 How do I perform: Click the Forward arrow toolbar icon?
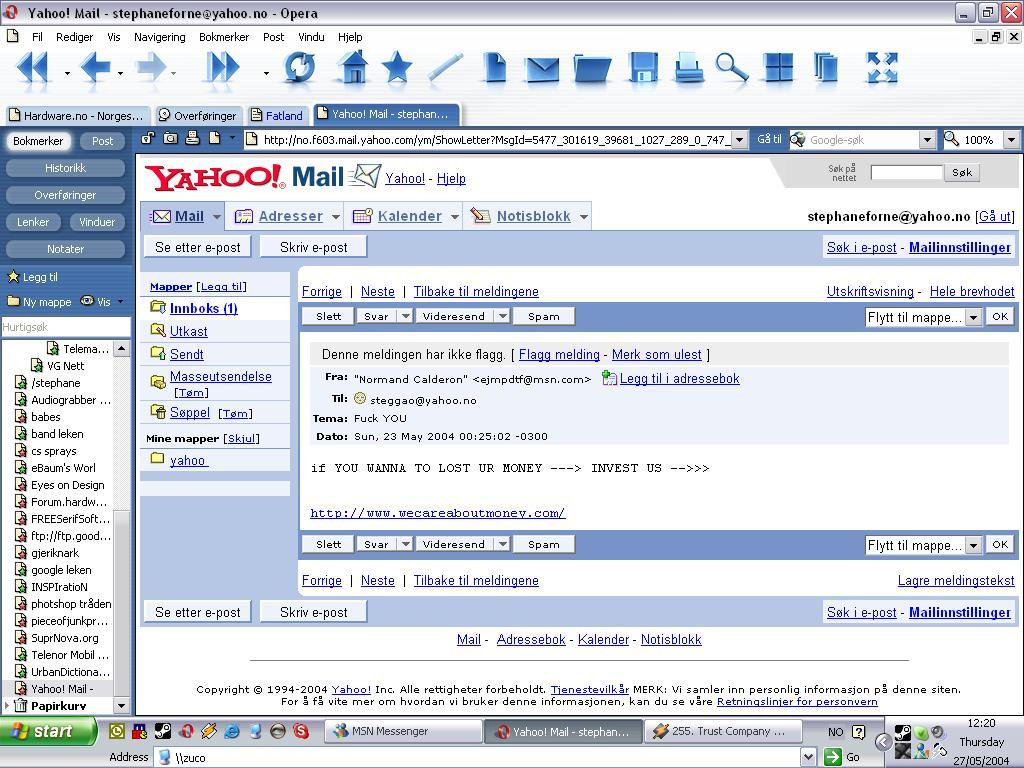[151, 68]
